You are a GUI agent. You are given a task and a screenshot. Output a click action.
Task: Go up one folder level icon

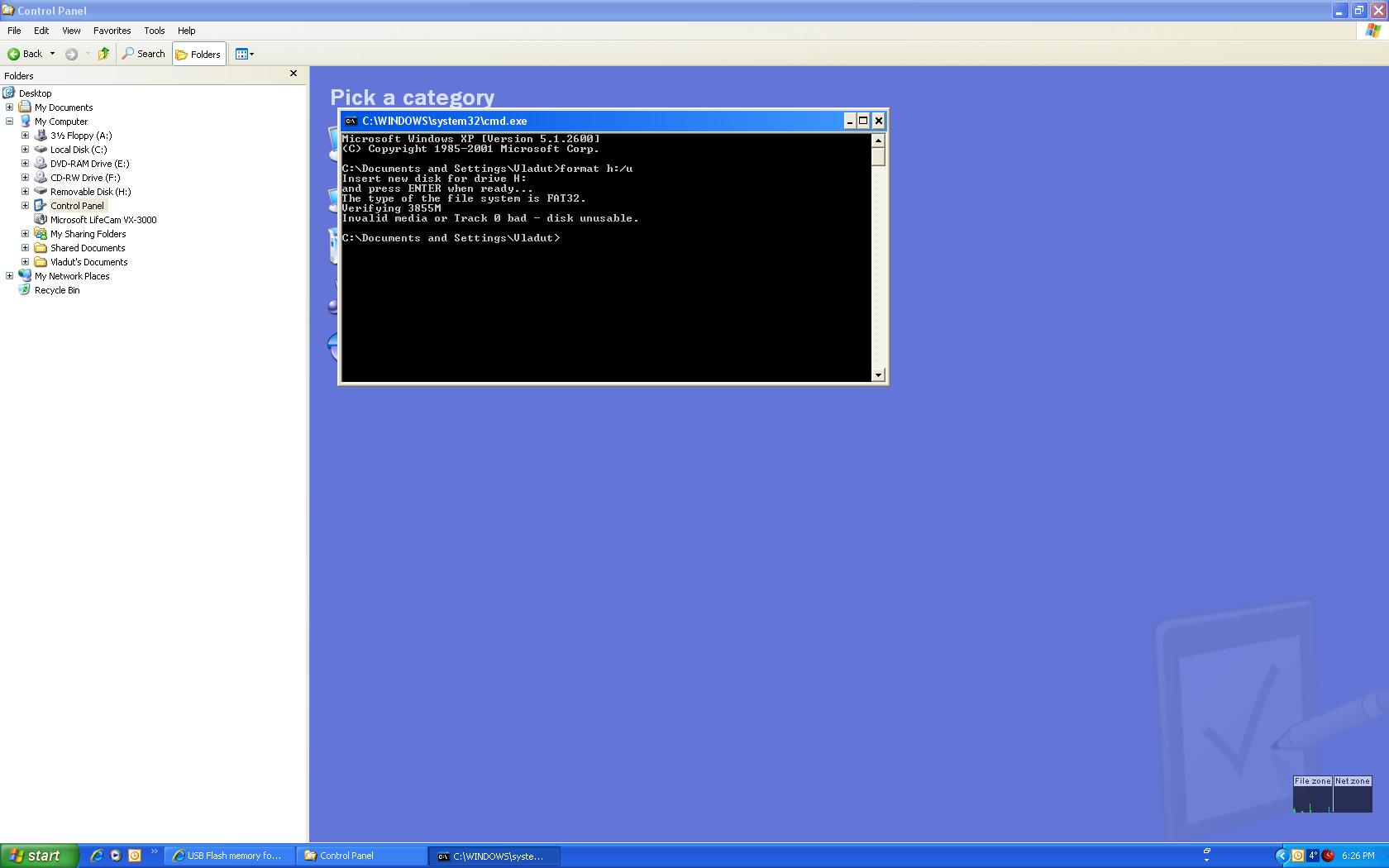(103, 54)
